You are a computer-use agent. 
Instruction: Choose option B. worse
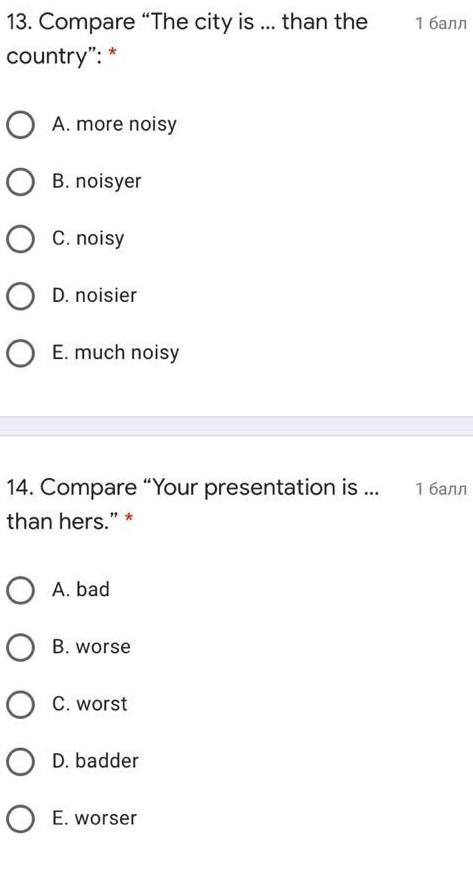click(x=21, y=647)
